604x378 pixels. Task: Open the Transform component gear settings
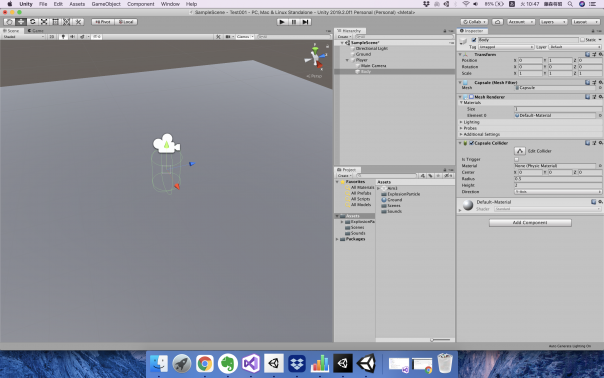600,54
